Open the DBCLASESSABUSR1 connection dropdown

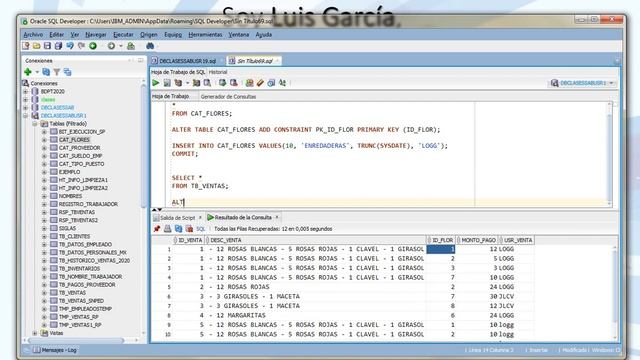611,83
